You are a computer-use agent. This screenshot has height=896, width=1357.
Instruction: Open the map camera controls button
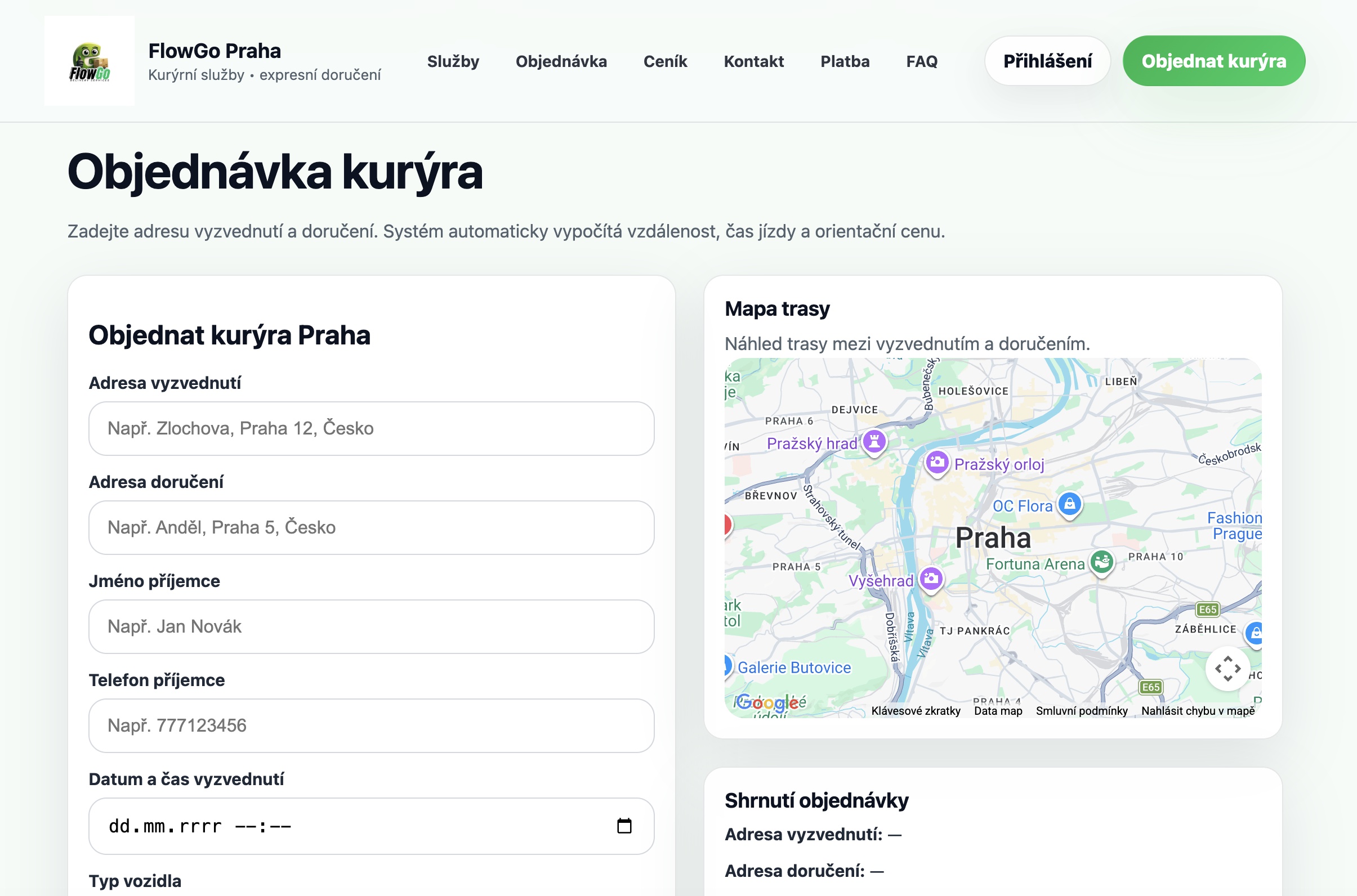[1227, 669]
